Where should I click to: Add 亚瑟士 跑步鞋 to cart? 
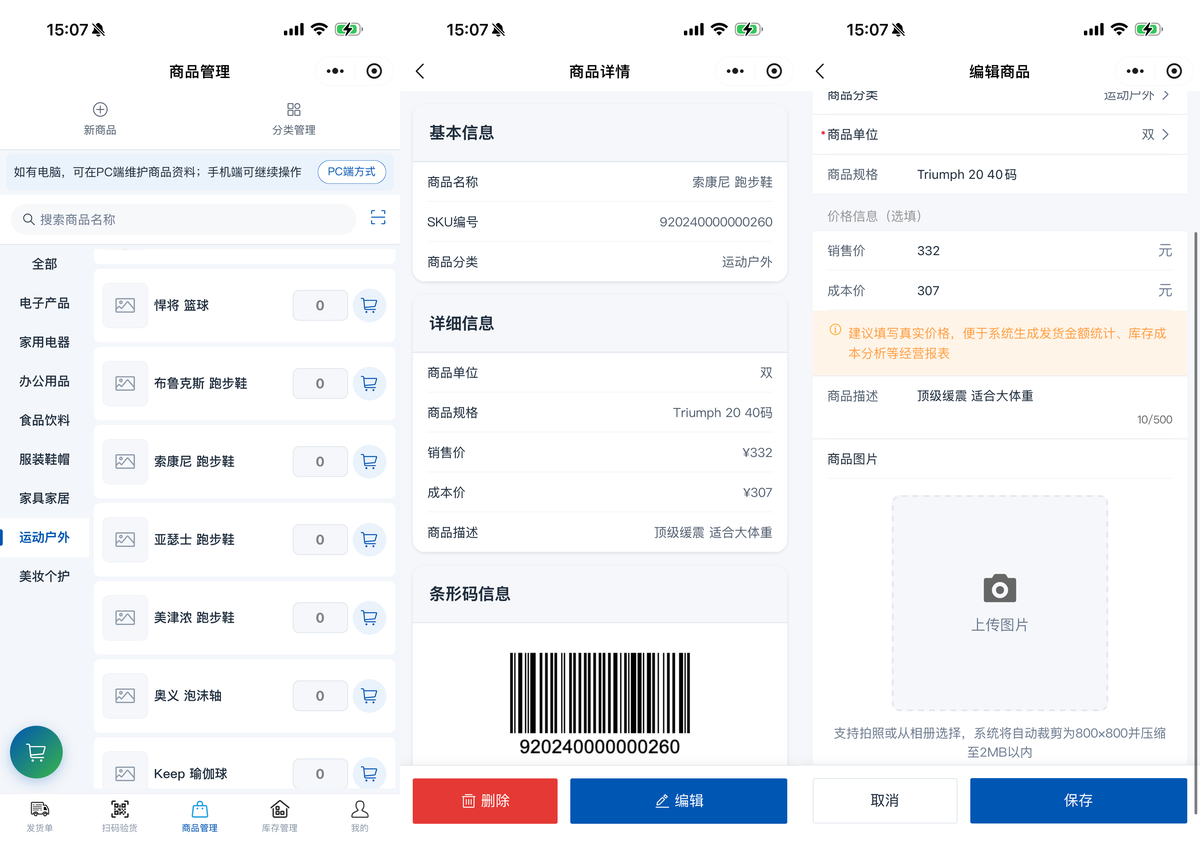(x=369, y=540)
